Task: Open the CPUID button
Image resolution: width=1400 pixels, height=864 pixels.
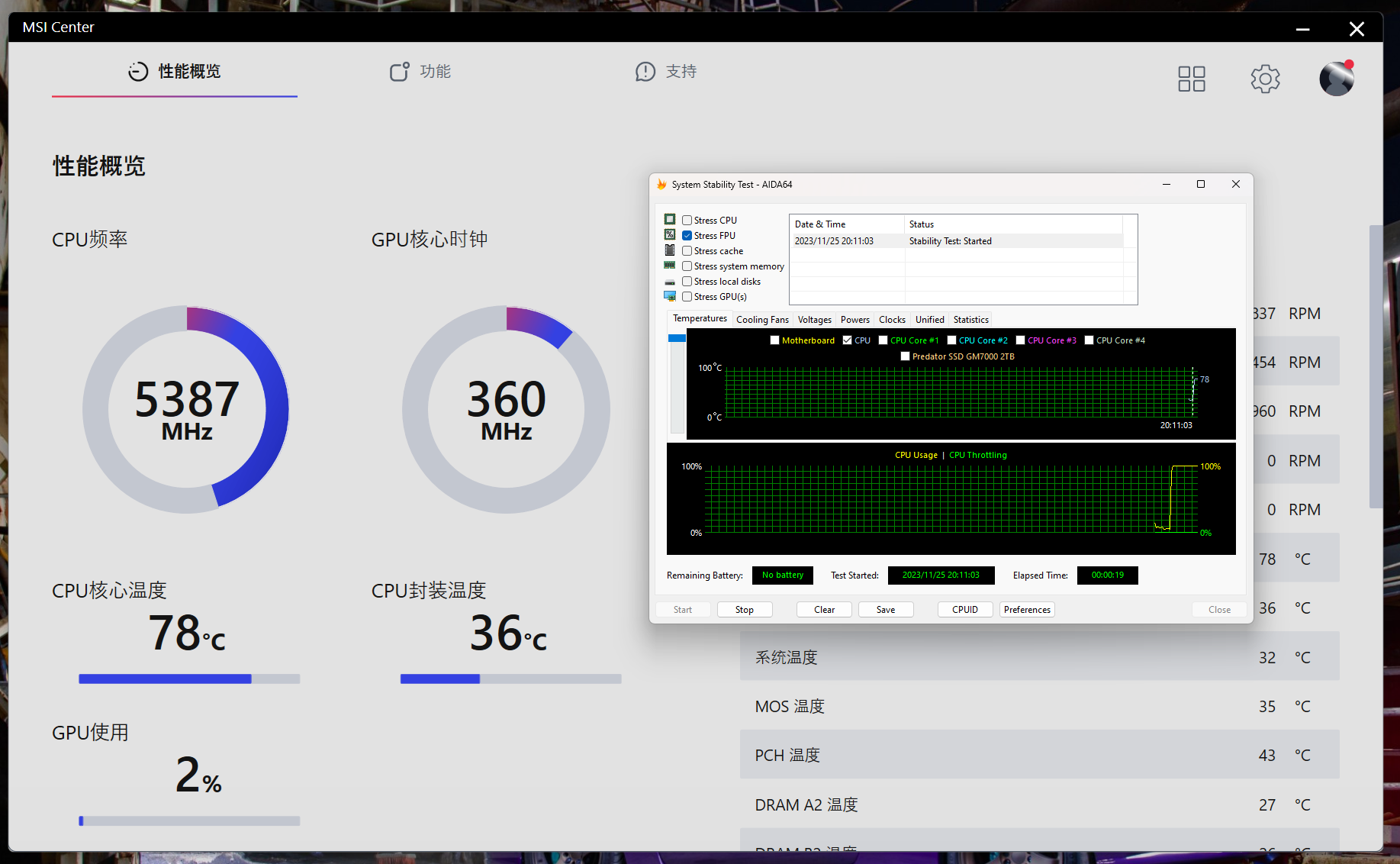Action: pos(965,609)
